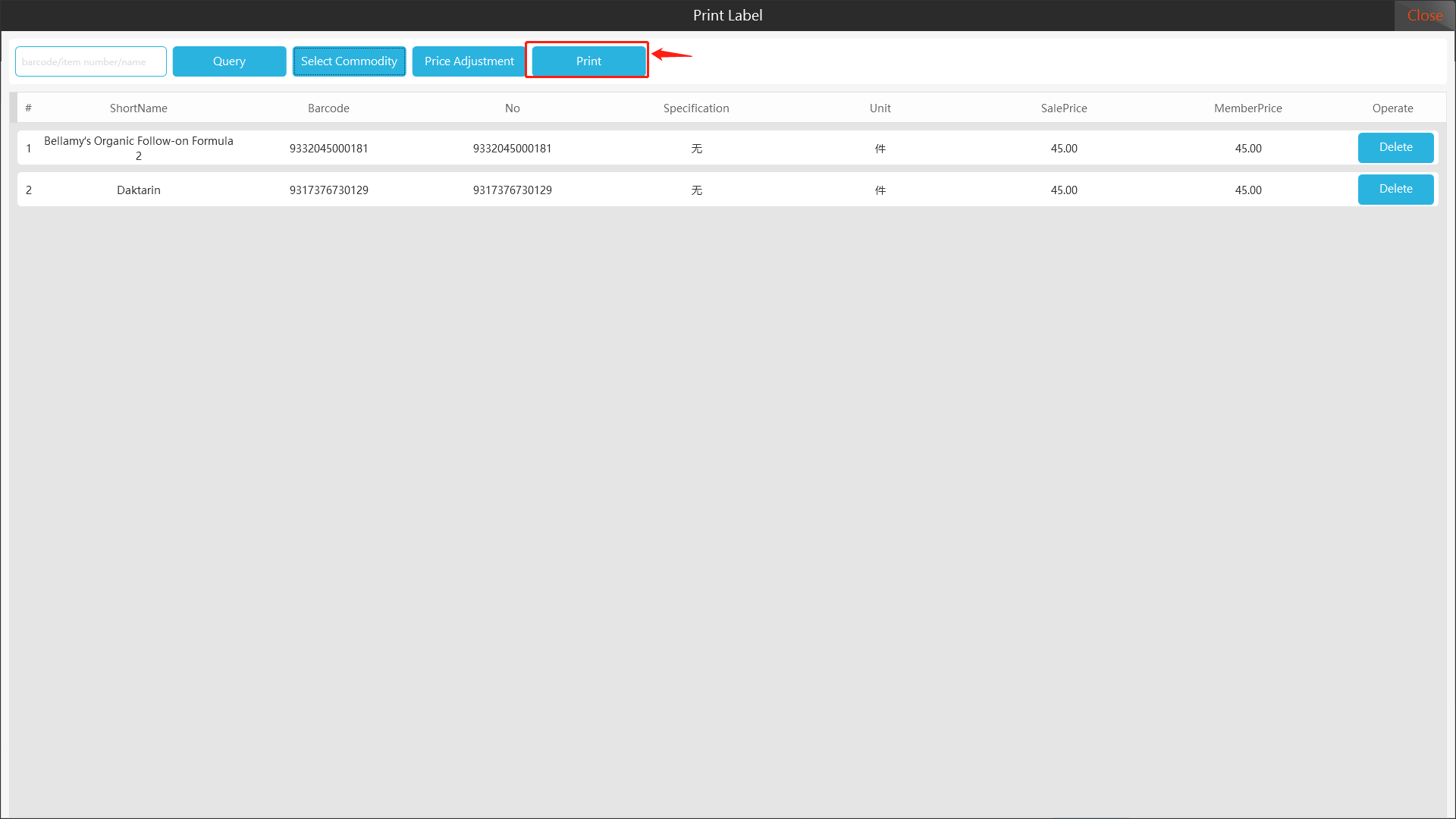Delete the Bellamy's Organic Formula row

click(1395, 147)
